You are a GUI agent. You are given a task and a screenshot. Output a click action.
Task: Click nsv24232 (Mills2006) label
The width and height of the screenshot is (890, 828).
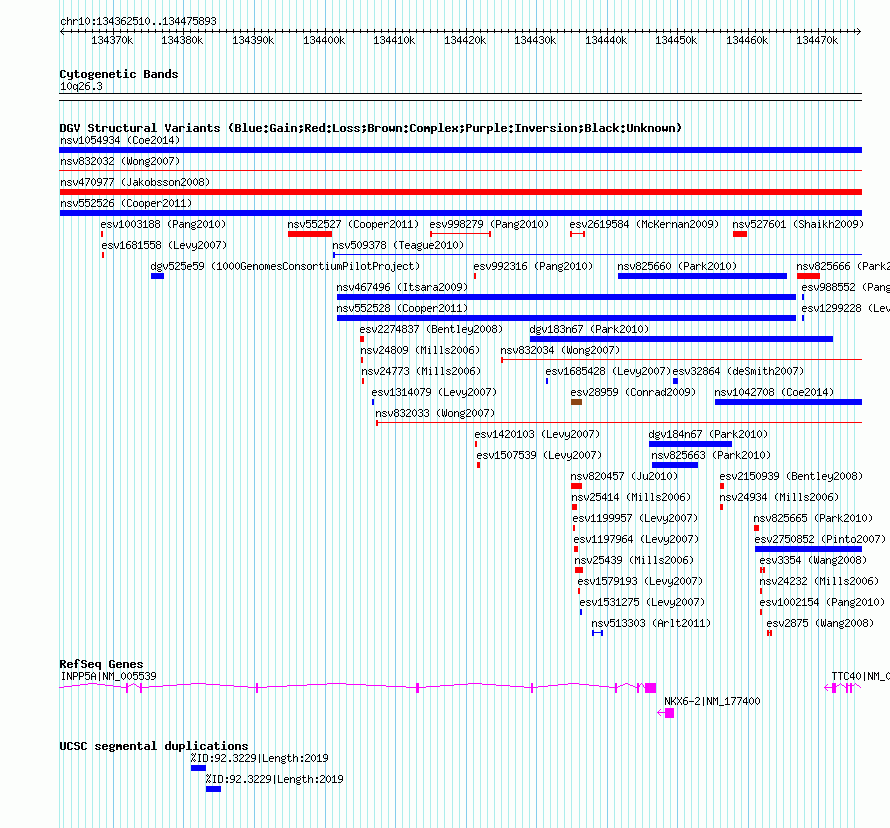coord(819,581)
